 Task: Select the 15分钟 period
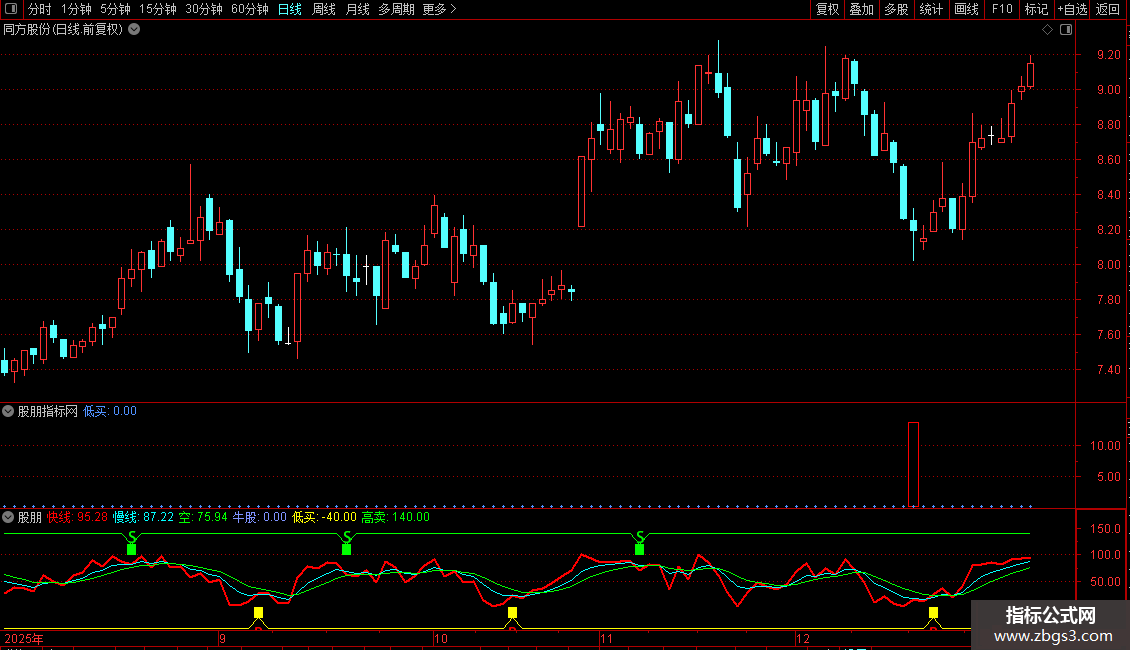[x=158, y=9]
